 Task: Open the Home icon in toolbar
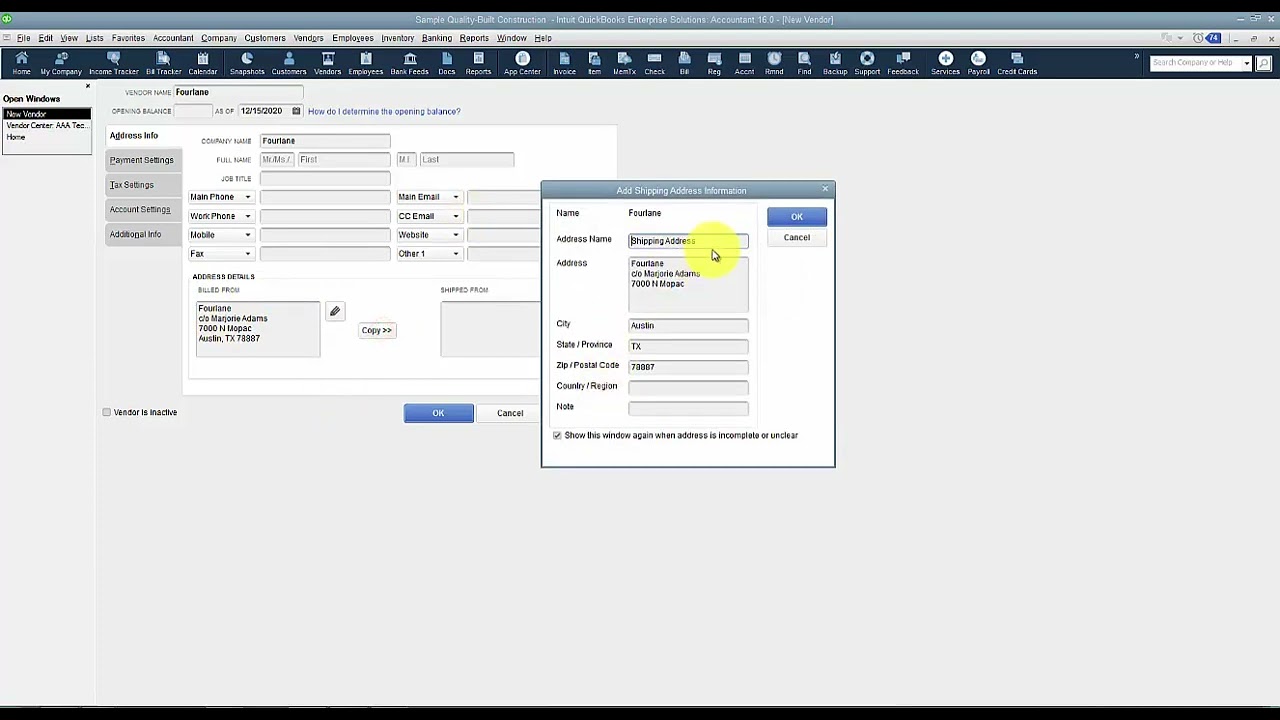pos(21,63)
